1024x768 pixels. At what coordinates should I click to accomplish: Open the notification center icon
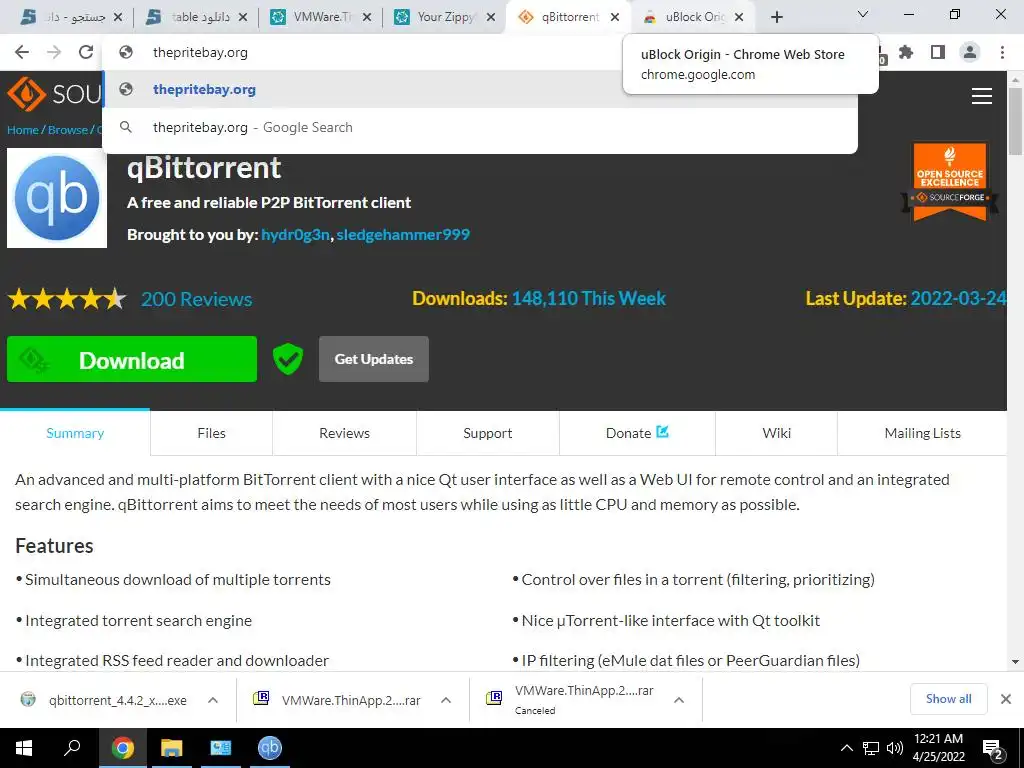(x=993, y=749)
